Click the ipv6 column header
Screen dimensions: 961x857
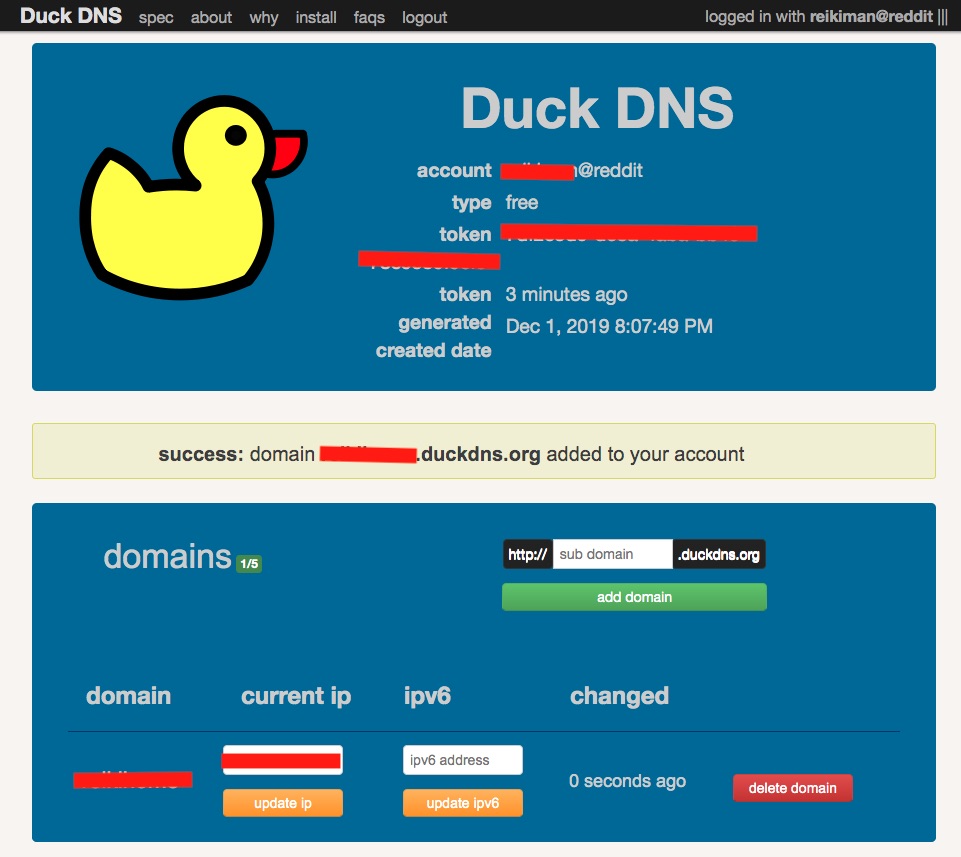[x=427, y=696]
